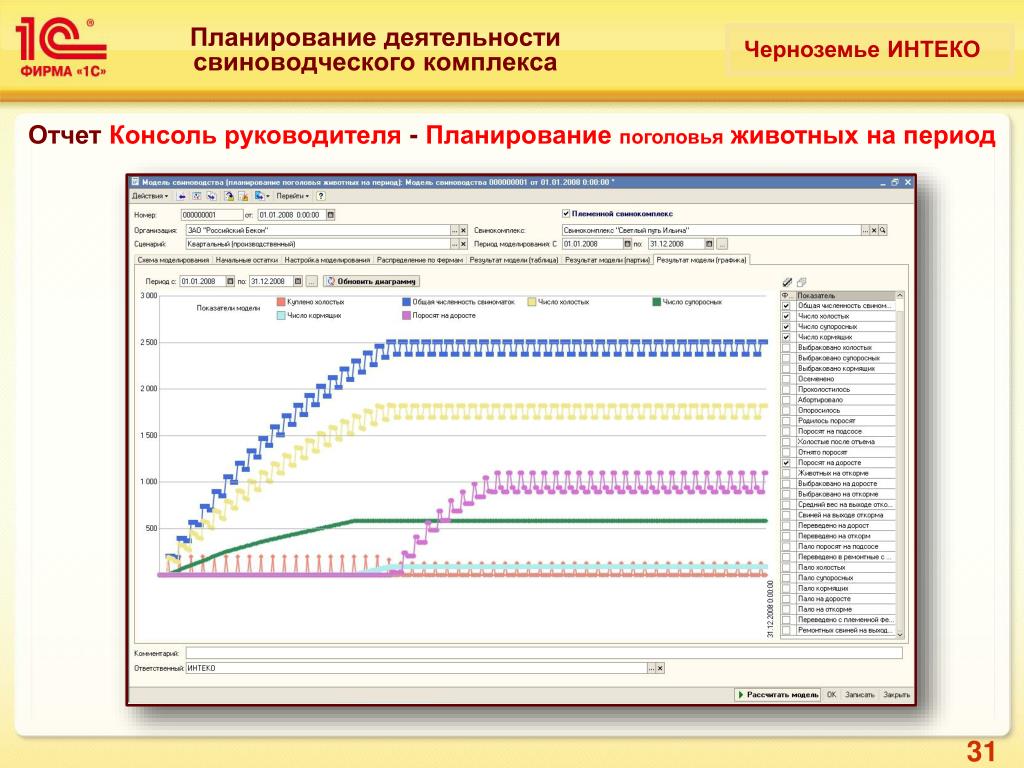The height and width of the screenshot is (768, 1024).
Task: Open the Перейти dropdown menu
Action: pyautogui.click(x=292, y=196)
